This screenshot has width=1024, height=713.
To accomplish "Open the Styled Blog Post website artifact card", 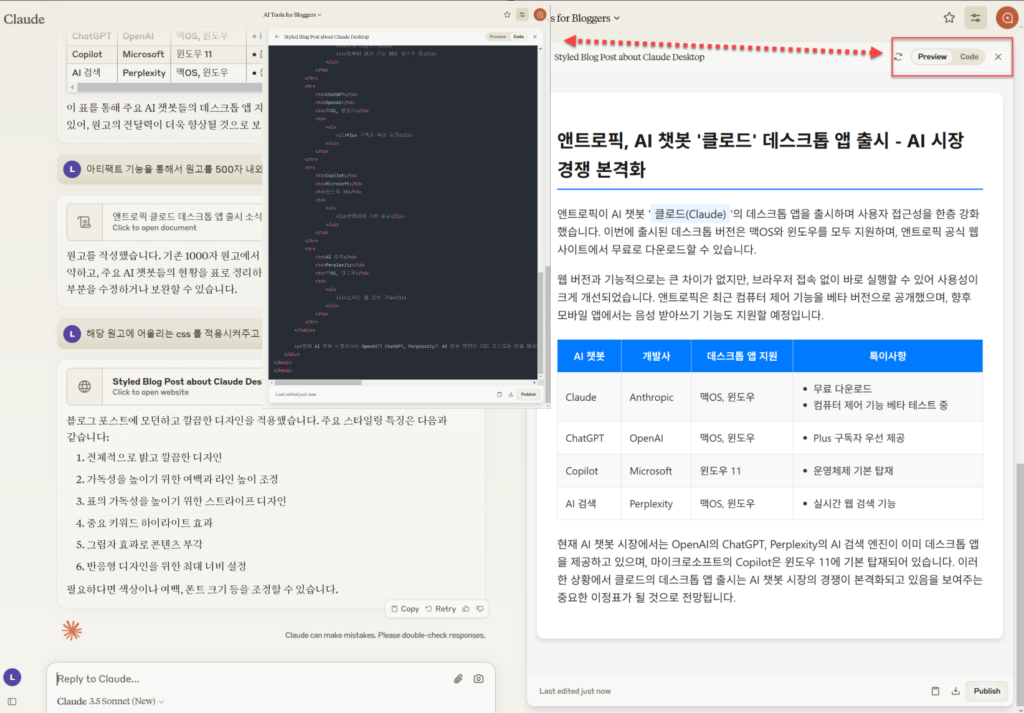I will 164,386.
